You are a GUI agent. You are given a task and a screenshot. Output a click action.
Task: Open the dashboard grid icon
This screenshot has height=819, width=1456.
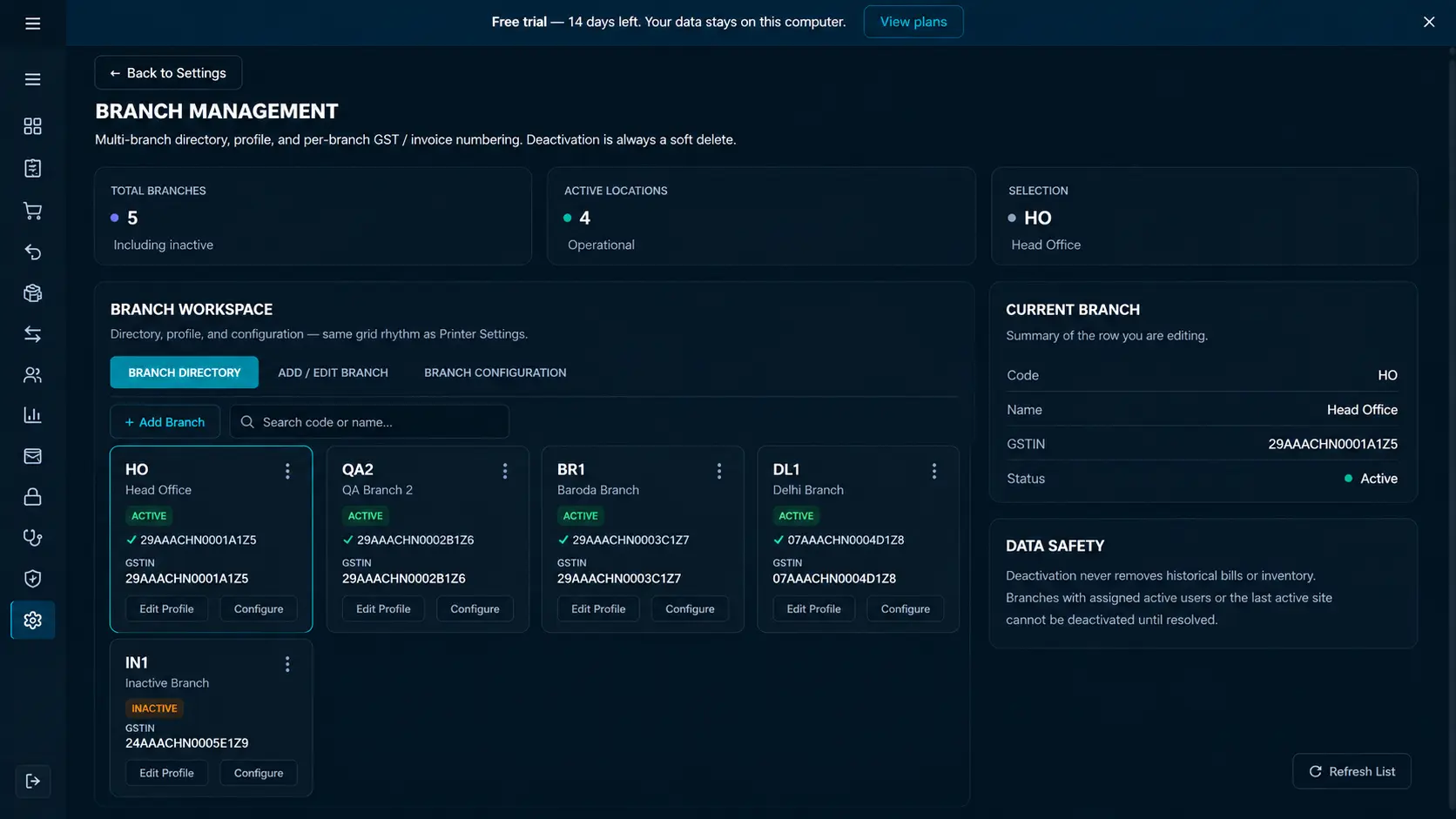point(32,126)
